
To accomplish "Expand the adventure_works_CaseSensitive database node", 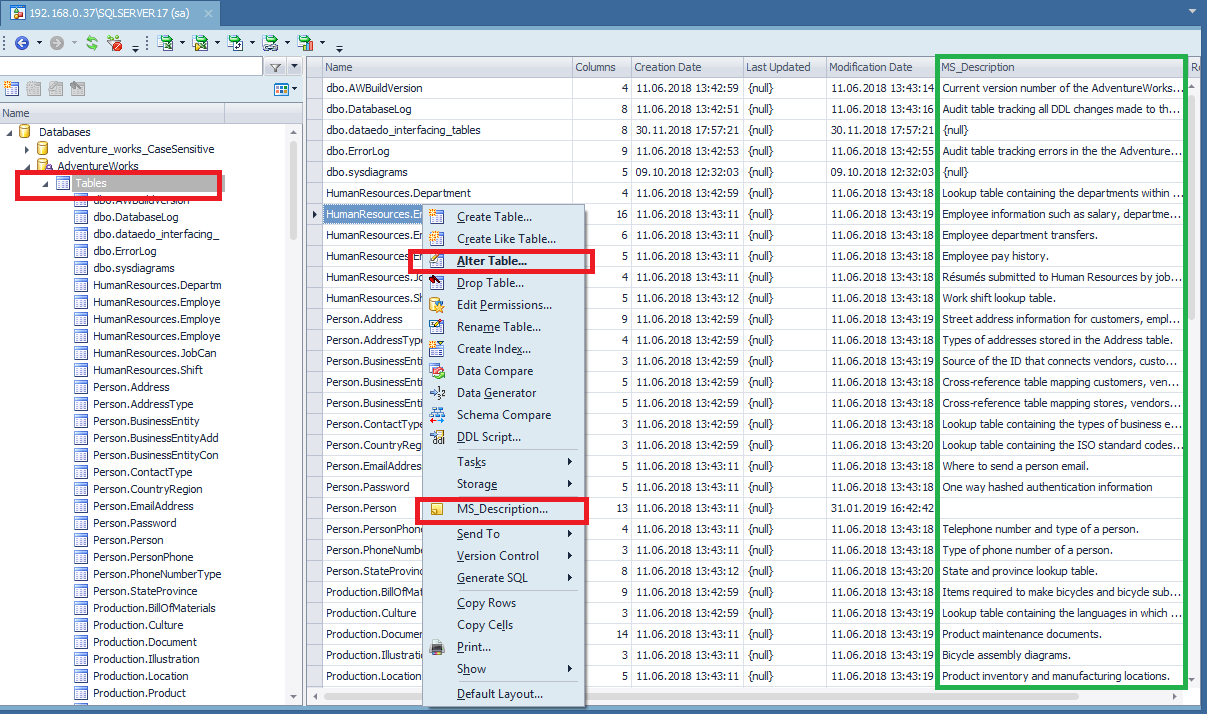I will (27, 149).
